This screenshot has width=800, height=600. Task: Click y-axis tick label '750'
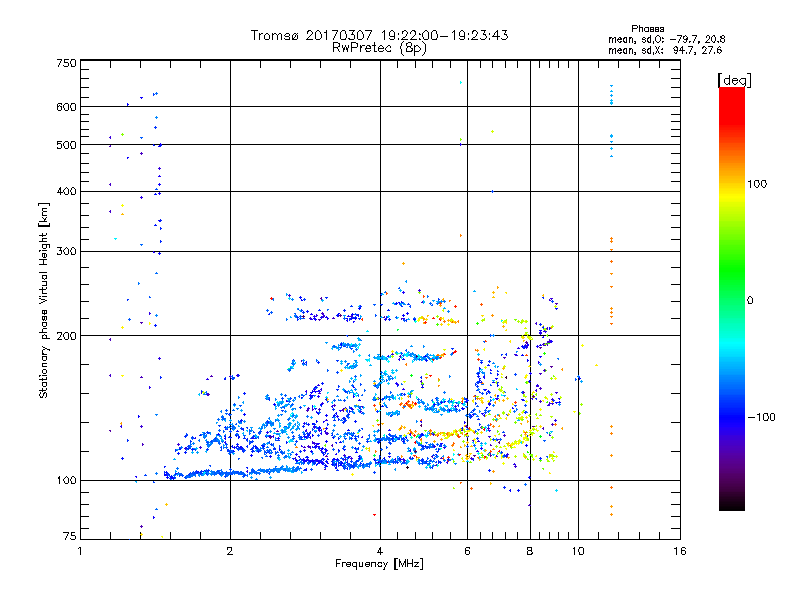(66, 63)
